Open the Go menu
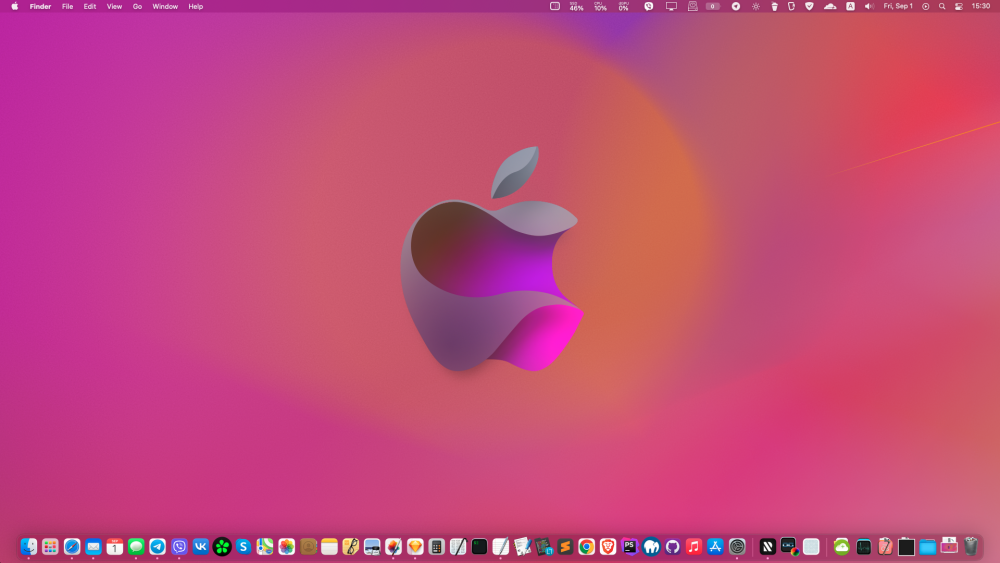 pyautogui.click(x=137, y=6)
